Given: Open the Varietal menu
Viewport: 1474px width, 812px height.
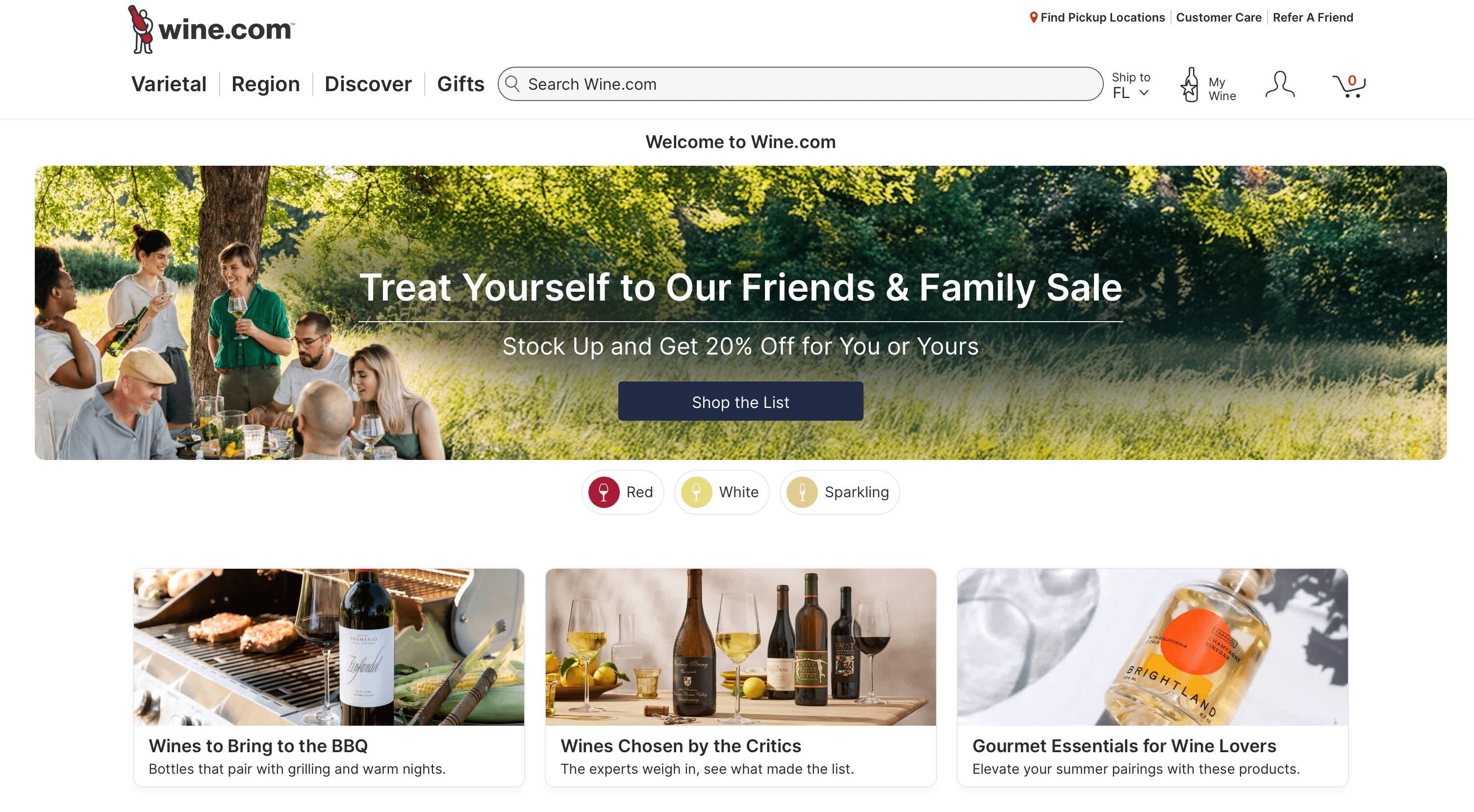Looking at the screenshot, I should (169, 84).
